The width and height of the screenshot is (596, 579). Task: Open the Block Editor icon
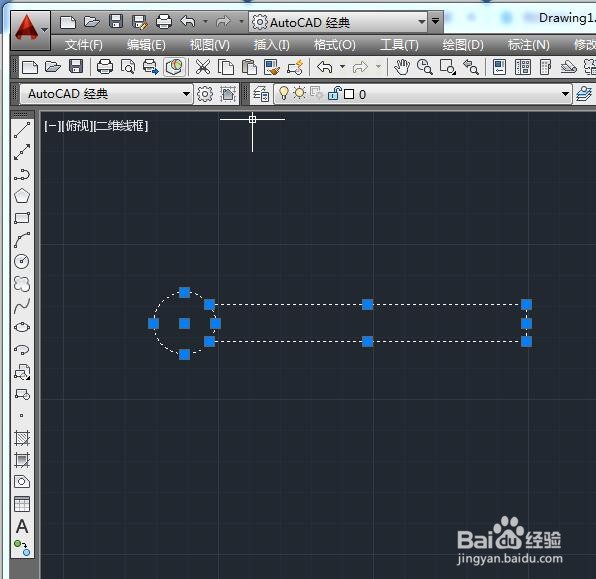pos(295,67)
